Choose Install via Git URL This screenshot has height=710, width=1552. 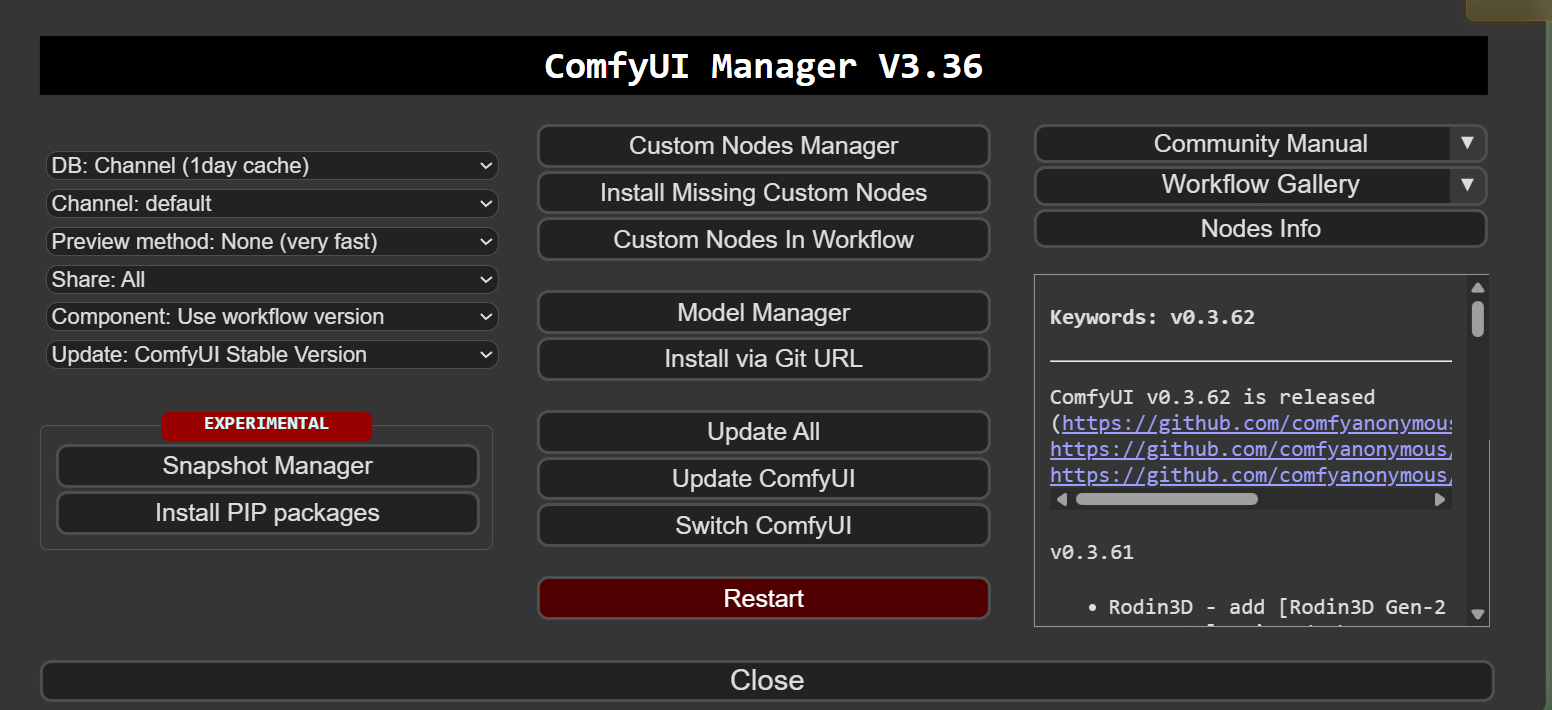pos(763,359)
